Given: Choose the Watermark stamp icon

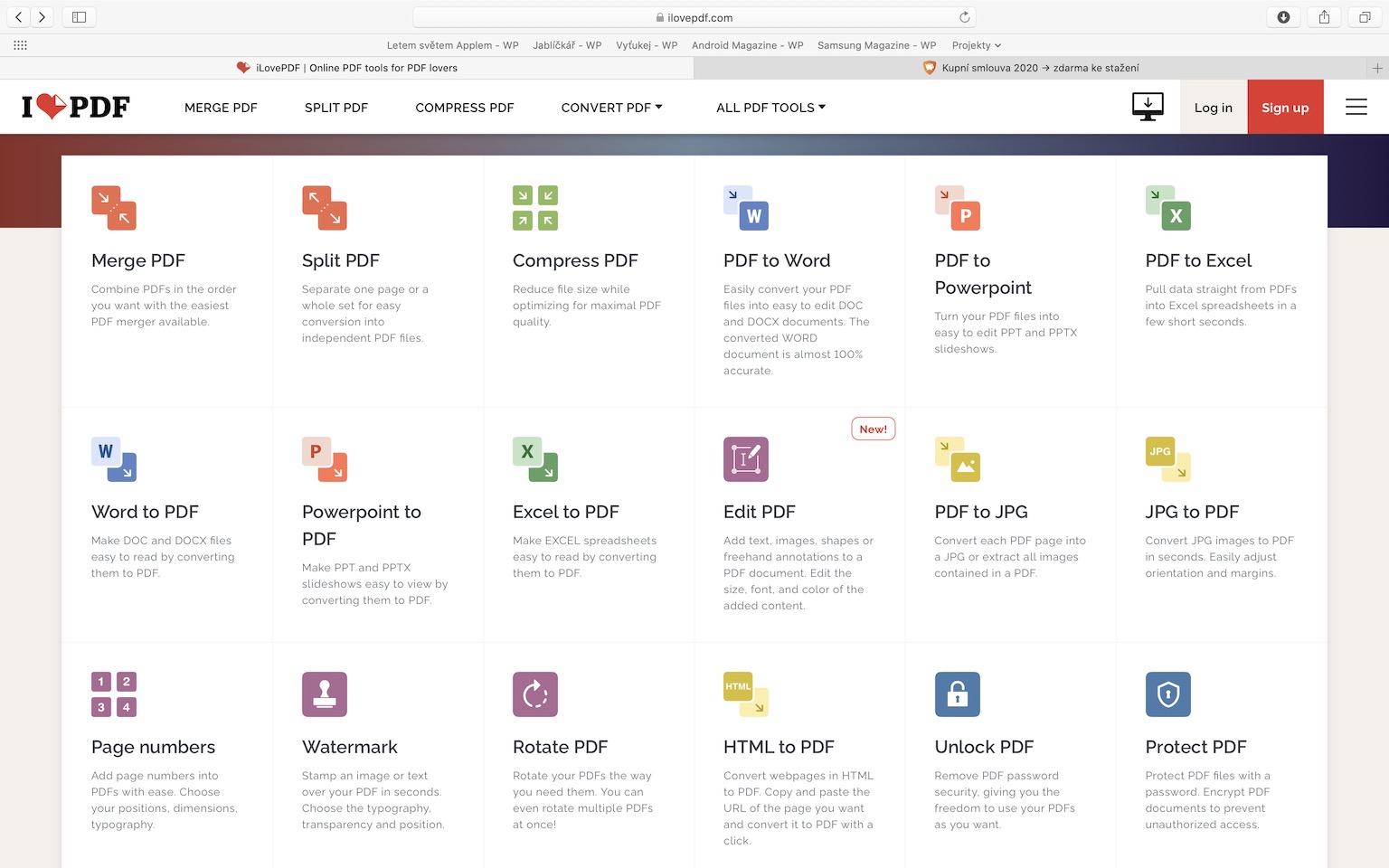Looking at the screenshot, I should tap(325, 694).
